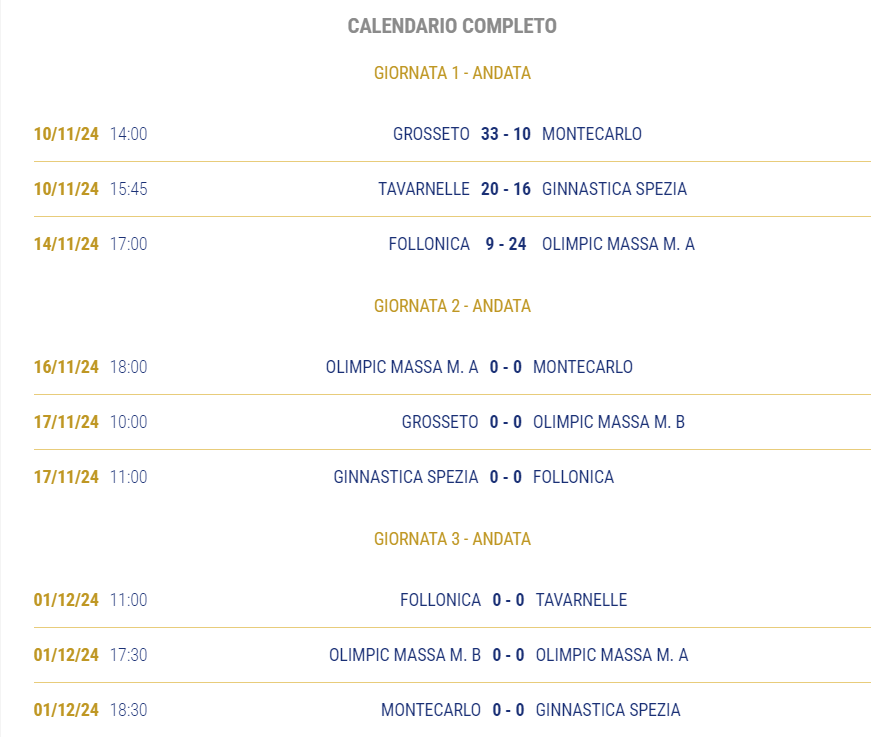Click Follonica in the 14/11/24 match
This screenshot has height=737, width=874.
(x=429, y=244)
